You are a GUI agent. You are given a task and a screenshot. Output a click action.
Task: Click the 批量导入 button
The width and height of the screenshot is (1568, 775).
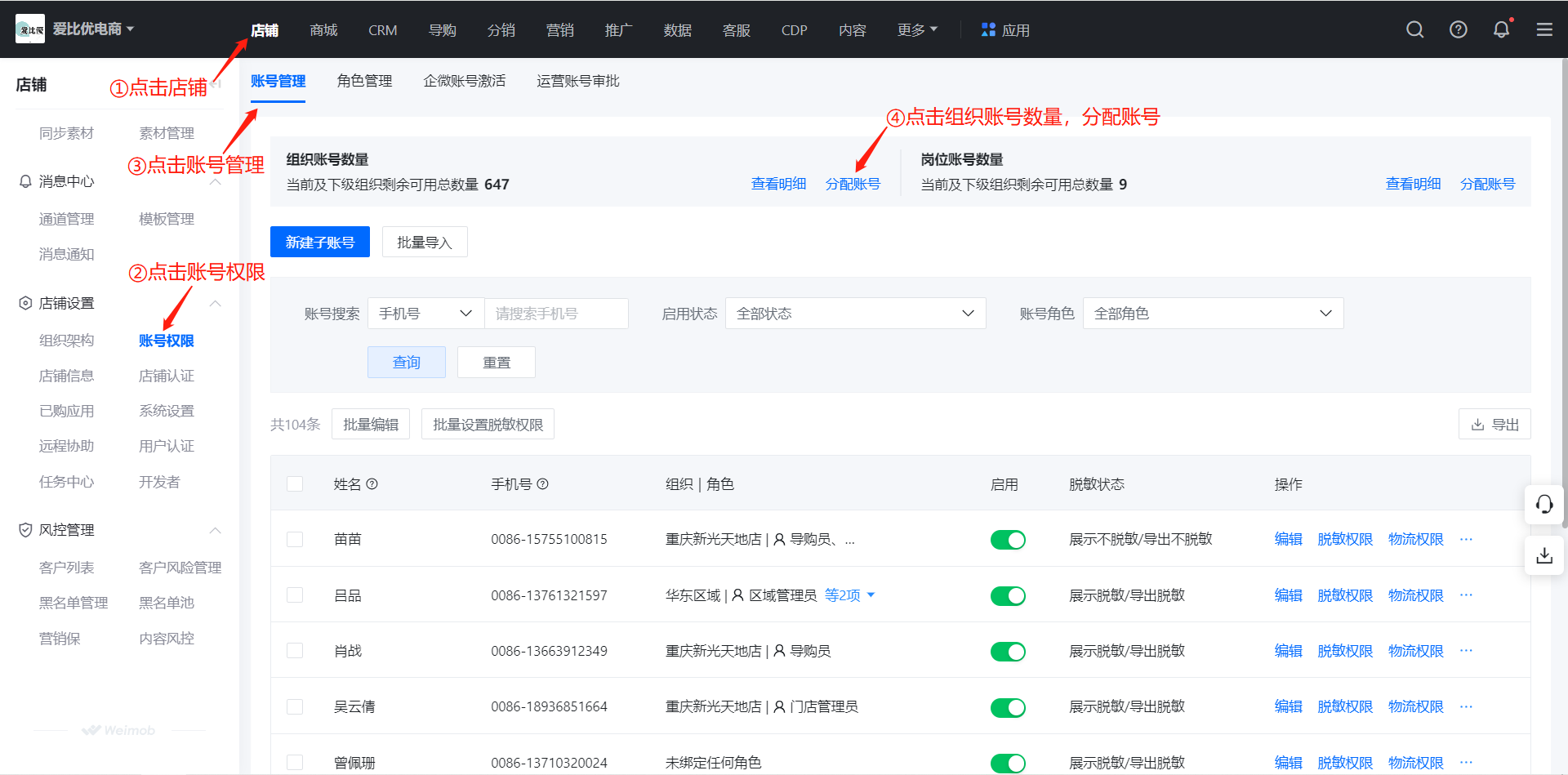click(425, 242)
